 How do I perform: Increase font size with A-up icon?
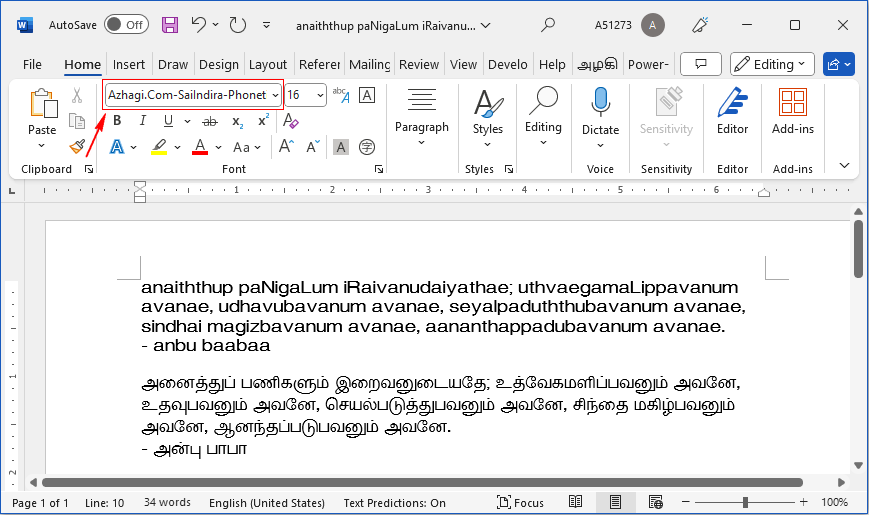pos(286,146)
